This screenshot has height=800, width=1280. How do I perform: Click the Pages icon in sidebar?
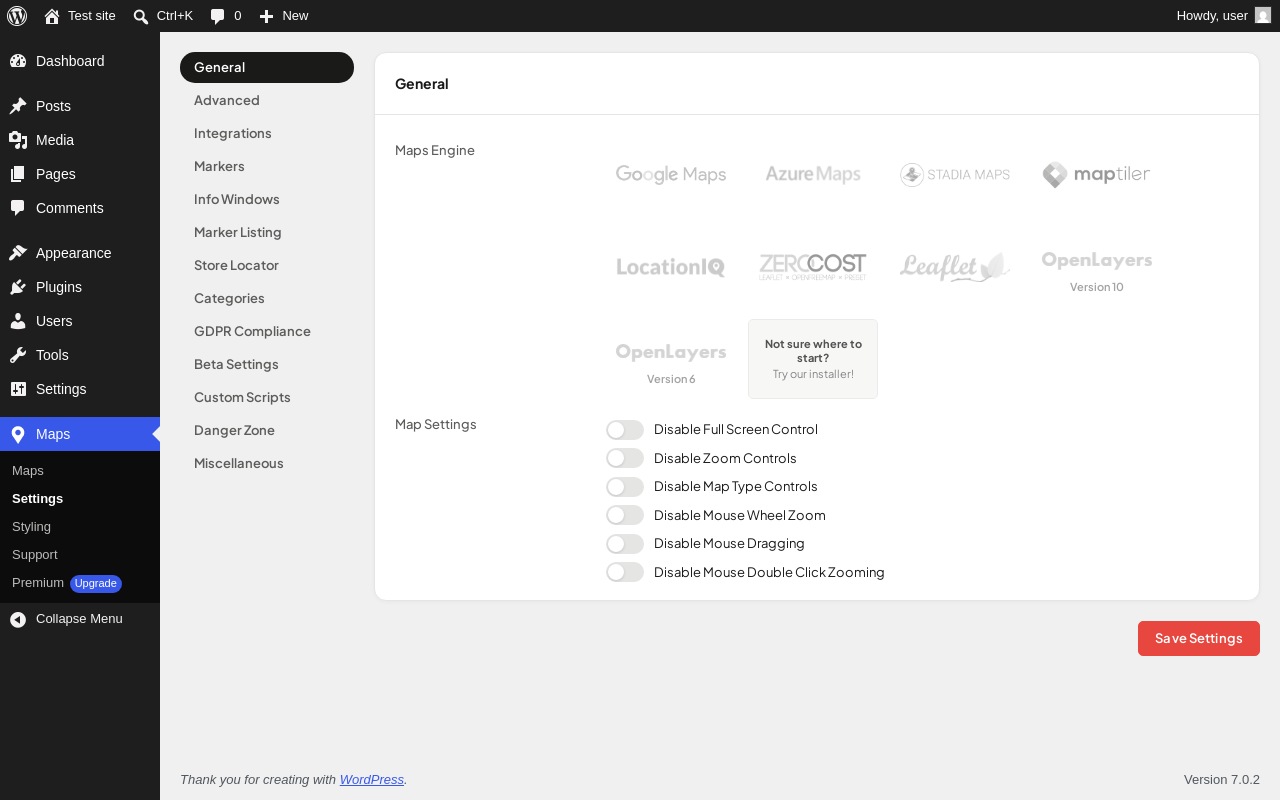point(18,174)
